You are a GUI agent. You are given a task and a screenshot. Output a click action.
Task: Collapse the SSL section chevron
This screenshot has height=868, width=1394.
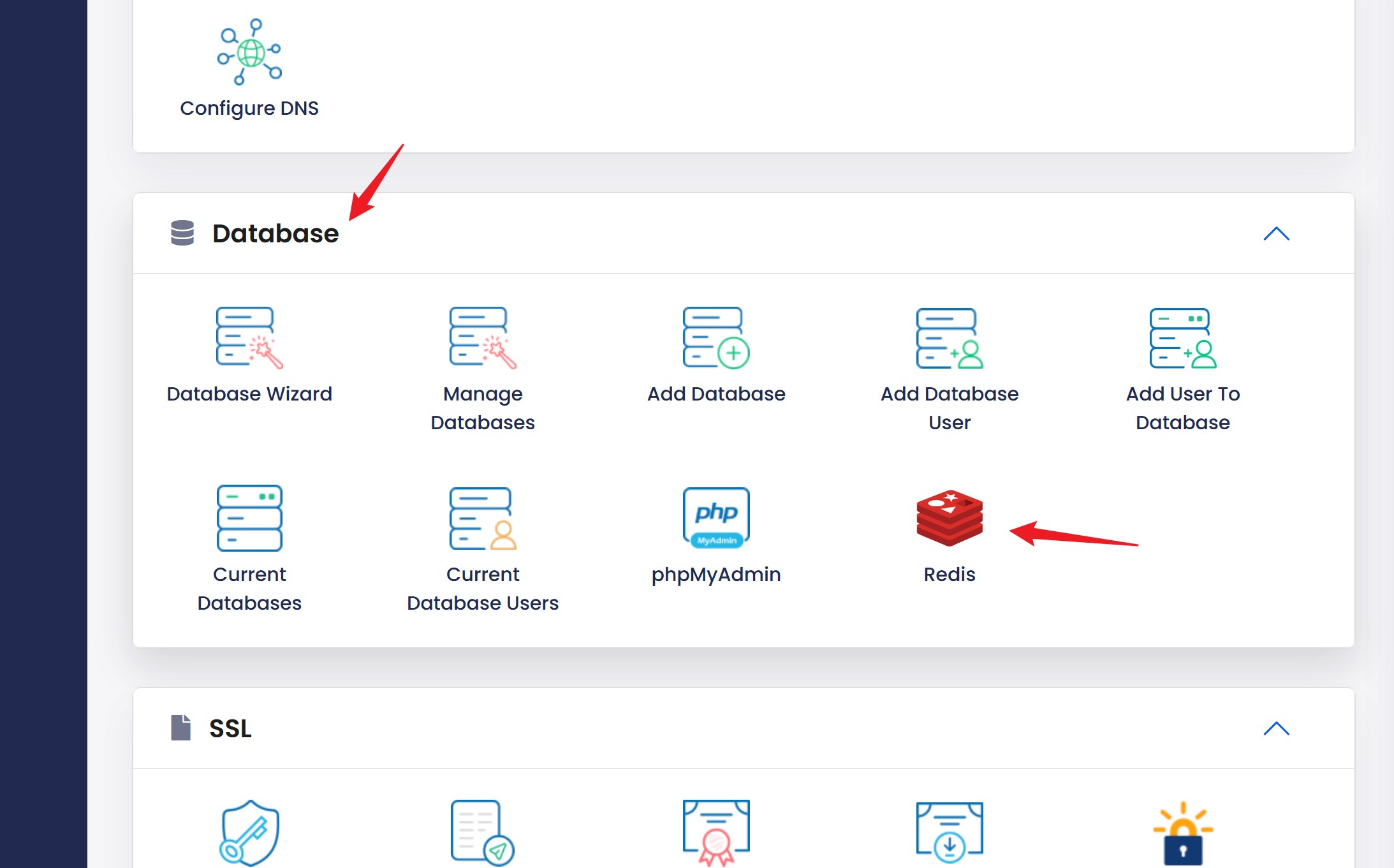[1276, 728]
